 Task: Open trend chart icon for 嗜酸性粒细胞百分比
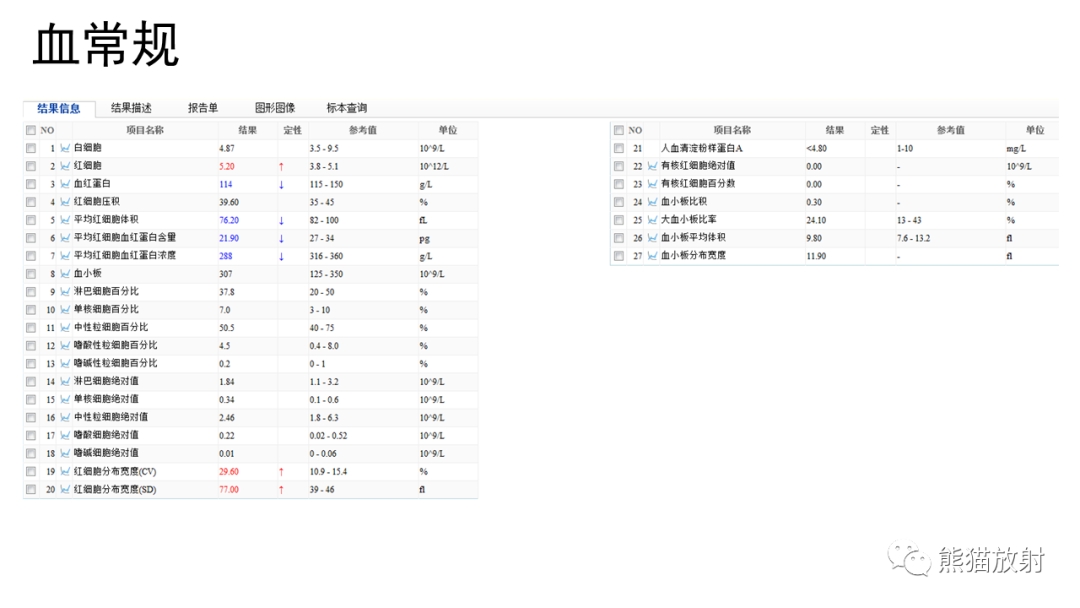click(65, 346)
